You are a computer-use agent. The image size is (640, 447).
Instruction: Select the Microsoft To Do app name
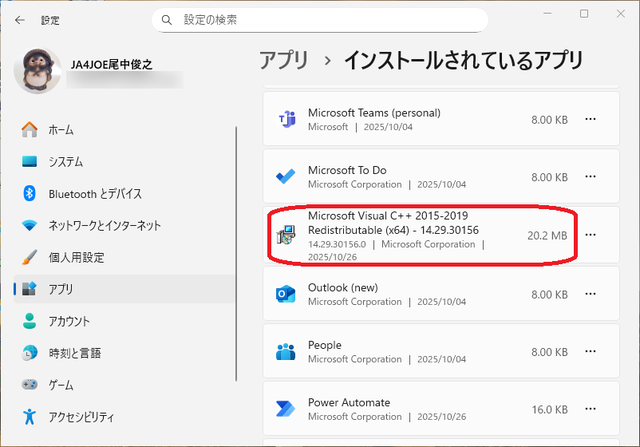pyautogui.click(x=347, y=170)
